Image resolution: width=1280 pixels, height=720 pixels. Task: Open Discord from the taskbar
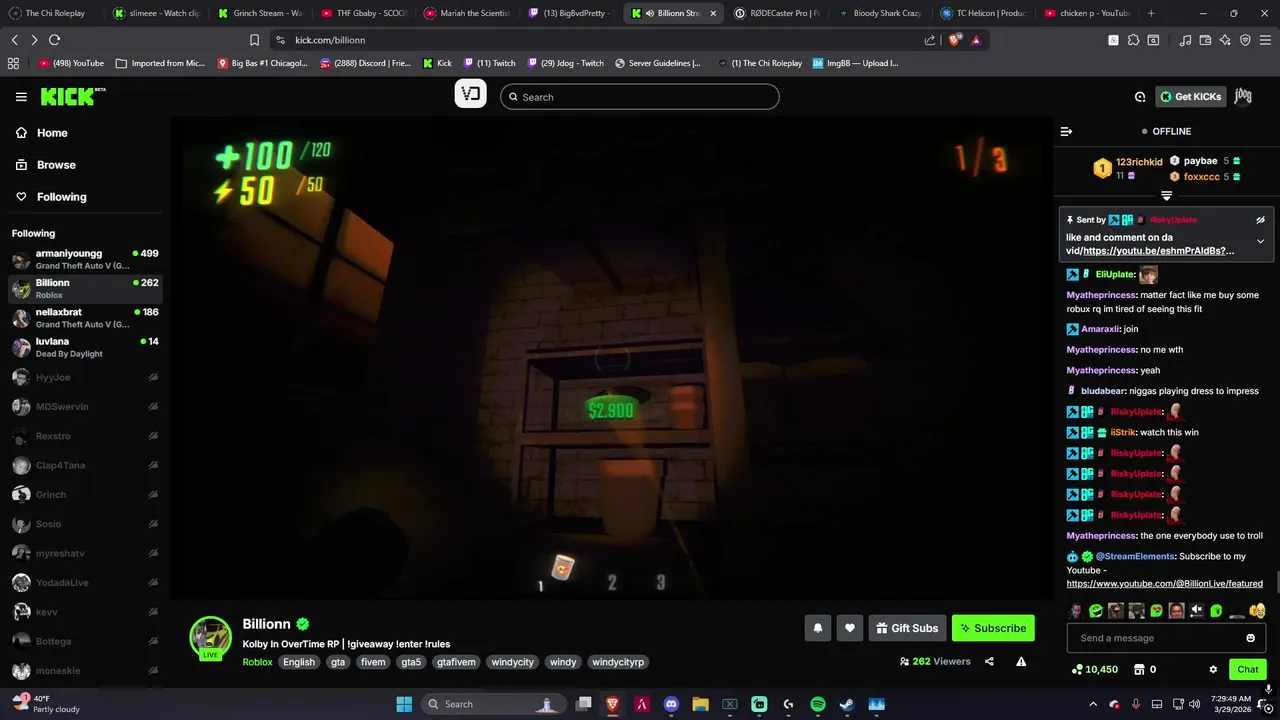pos(671,704)
